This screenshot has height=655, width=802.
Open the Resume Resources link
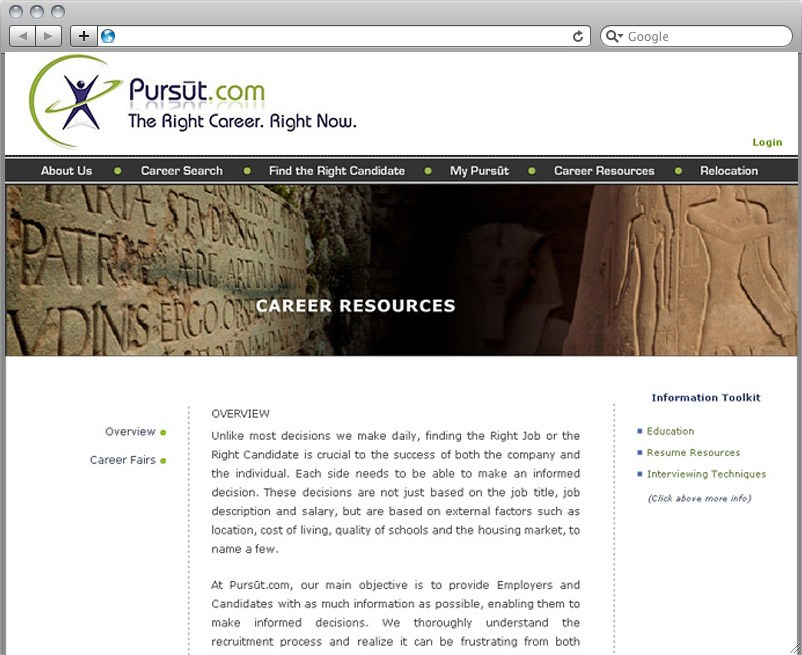693,453
